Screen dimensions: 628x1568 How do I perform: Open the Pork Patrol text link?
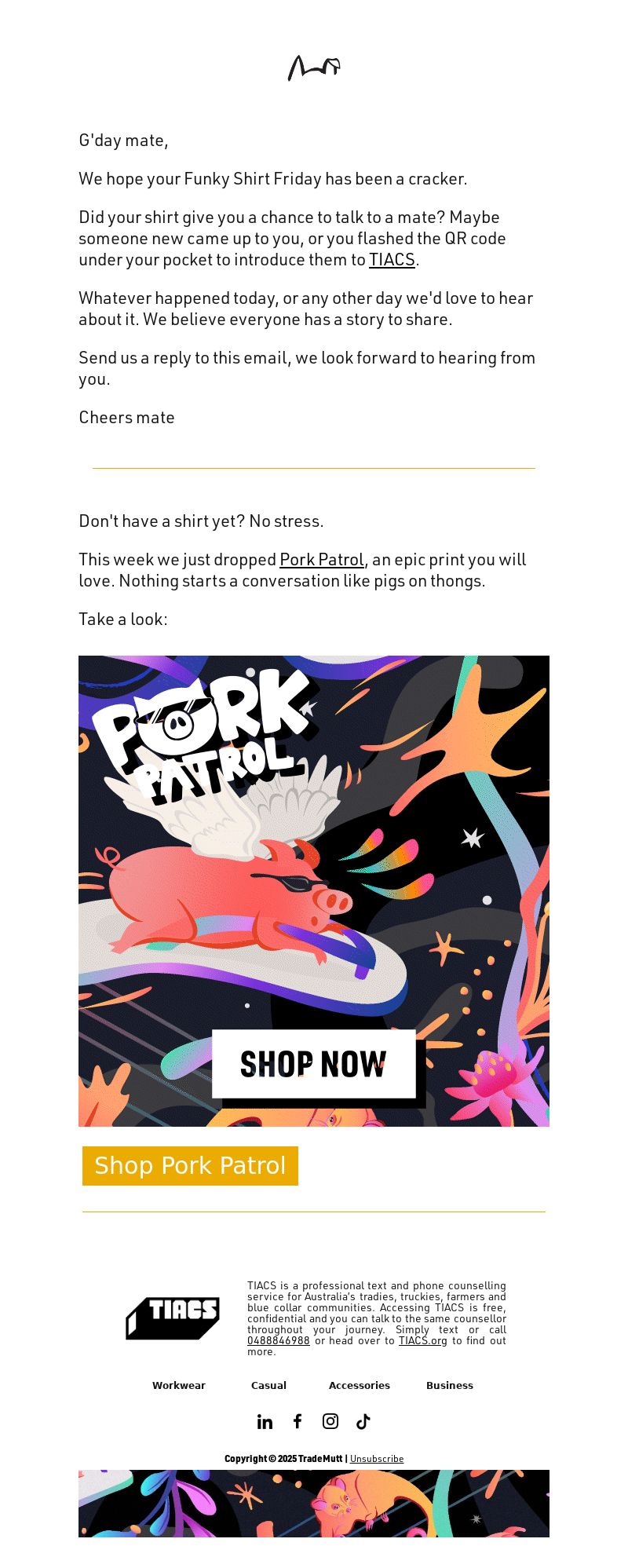[322, 560]
